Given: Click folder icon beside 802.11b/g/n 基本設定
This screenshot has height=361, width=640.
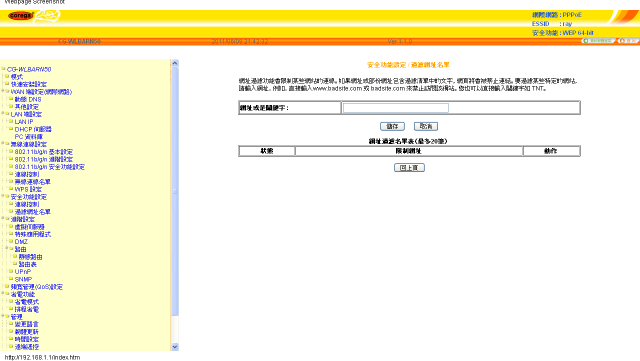Looking at the screenshot, I should point(11,151).
